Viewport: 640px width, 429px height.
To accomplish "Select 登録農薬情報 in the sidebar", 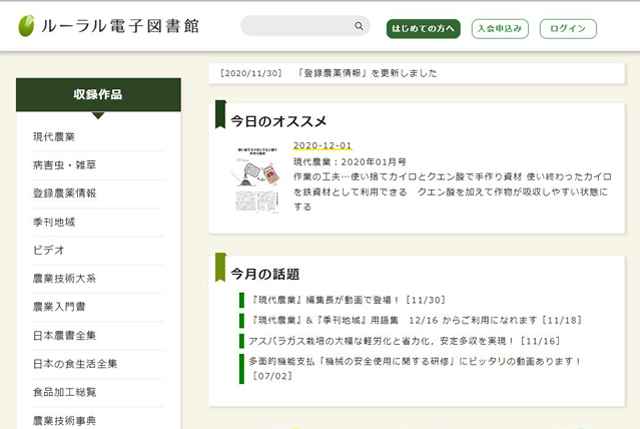I will point(64,193).
